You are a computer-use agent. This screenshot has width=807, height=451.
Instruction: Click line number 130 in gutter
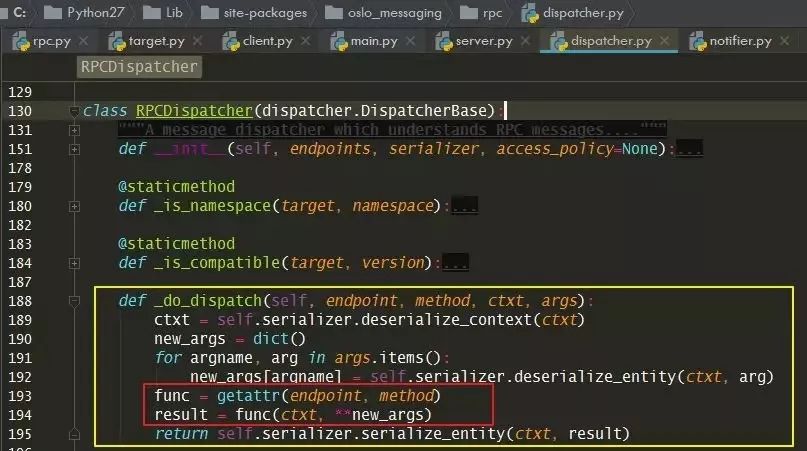coord(20,111)
